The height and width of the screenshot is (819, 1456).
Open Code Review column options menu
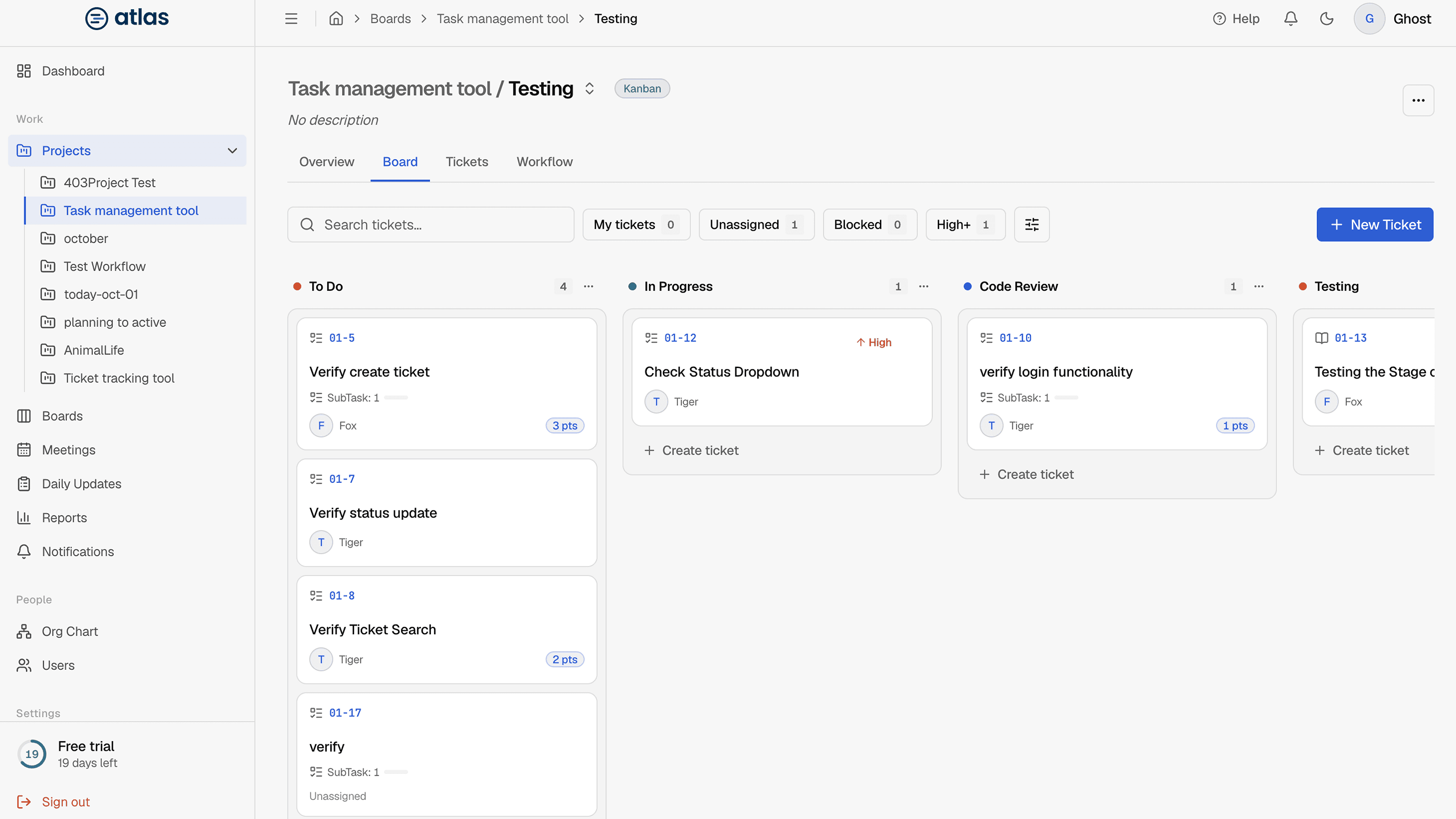[x=1259, y=287]
